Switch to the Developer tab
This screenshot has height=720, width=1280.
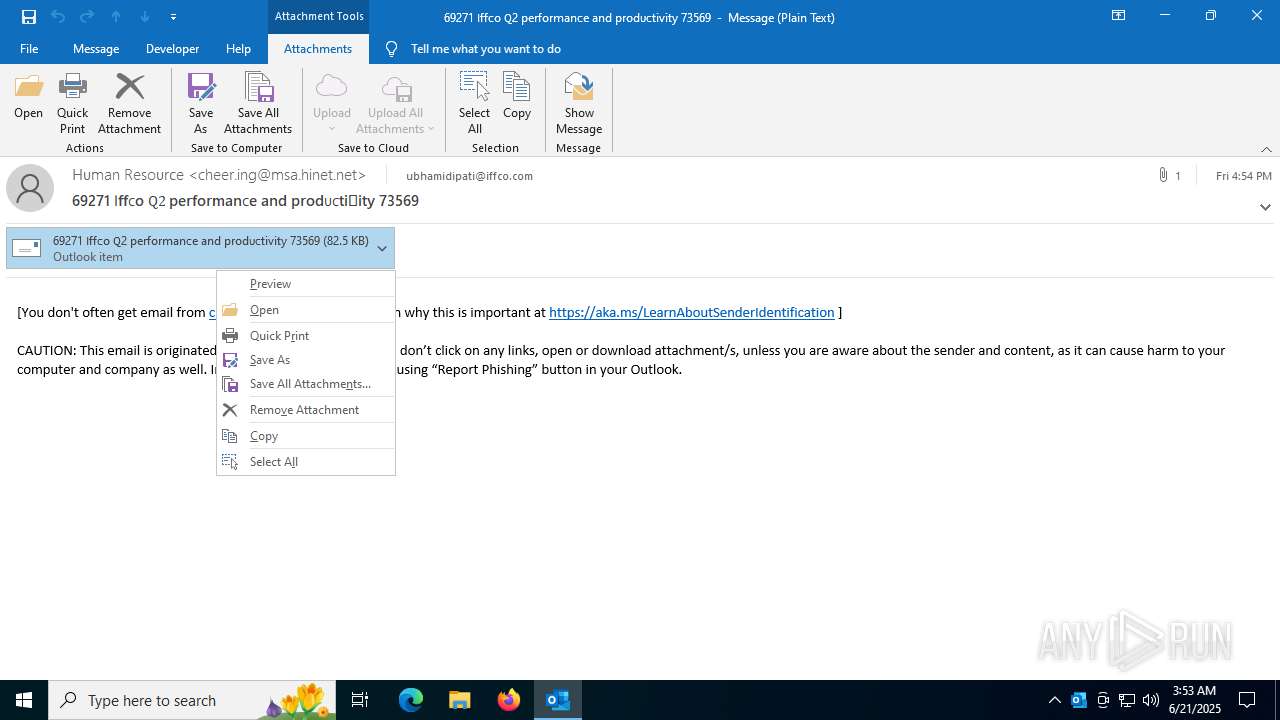pos(172,48)
